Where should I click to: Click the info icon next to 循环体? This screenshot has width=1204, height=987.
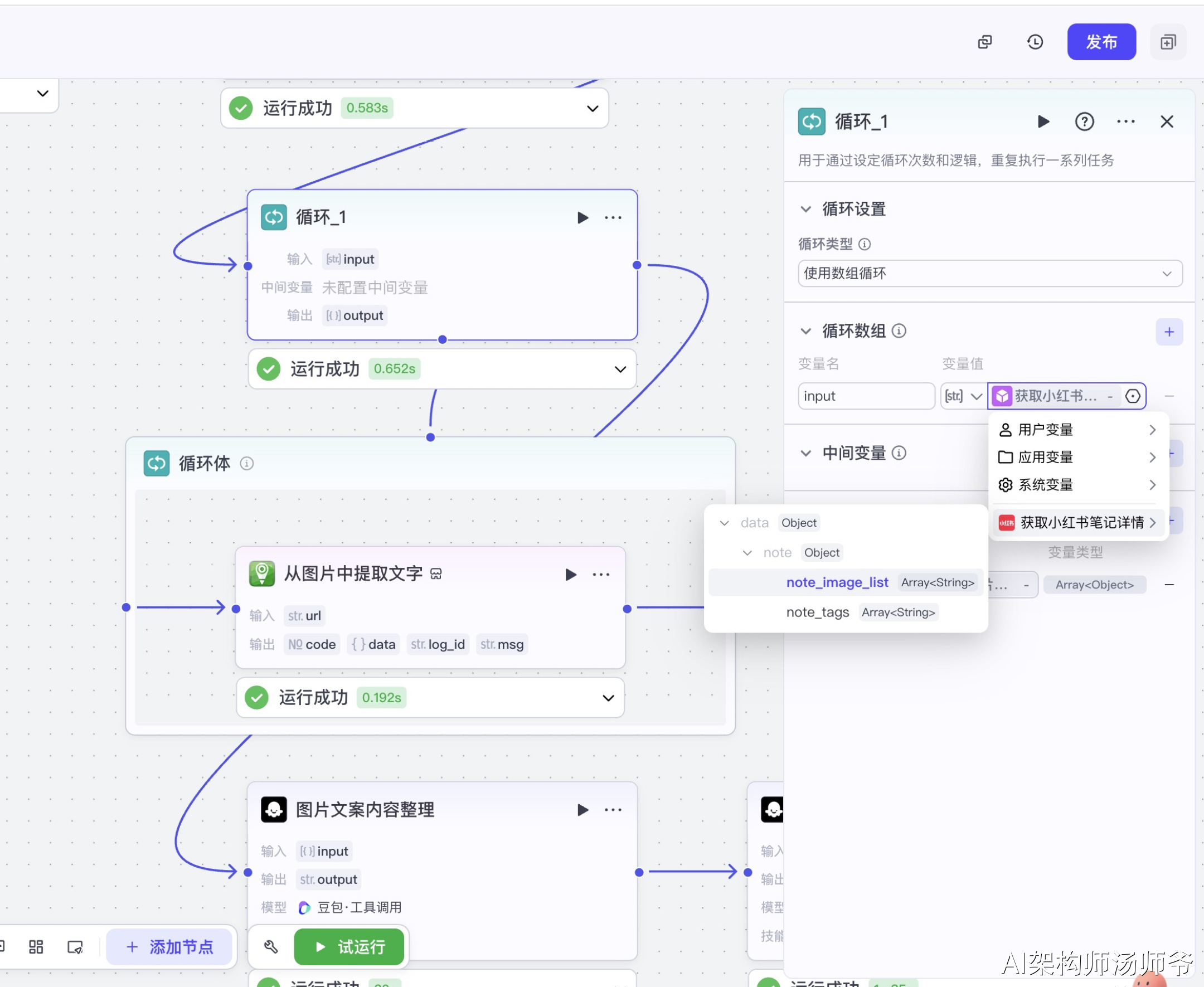coord(246,463)
